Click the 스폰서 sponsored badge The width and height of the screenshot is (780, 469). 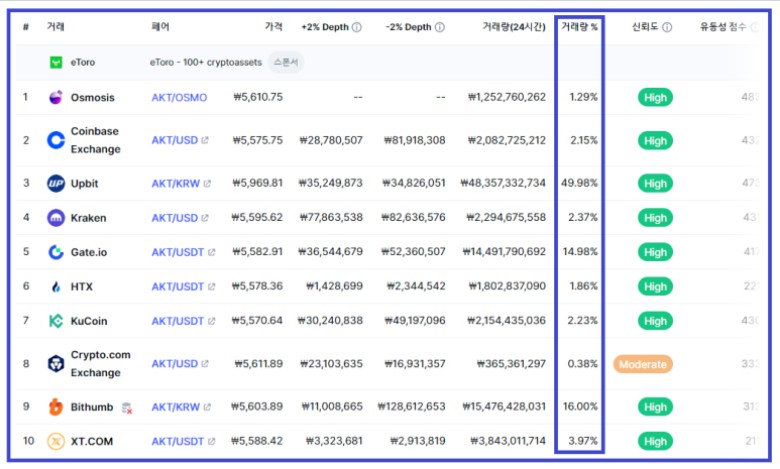click(x=286, y=62)
